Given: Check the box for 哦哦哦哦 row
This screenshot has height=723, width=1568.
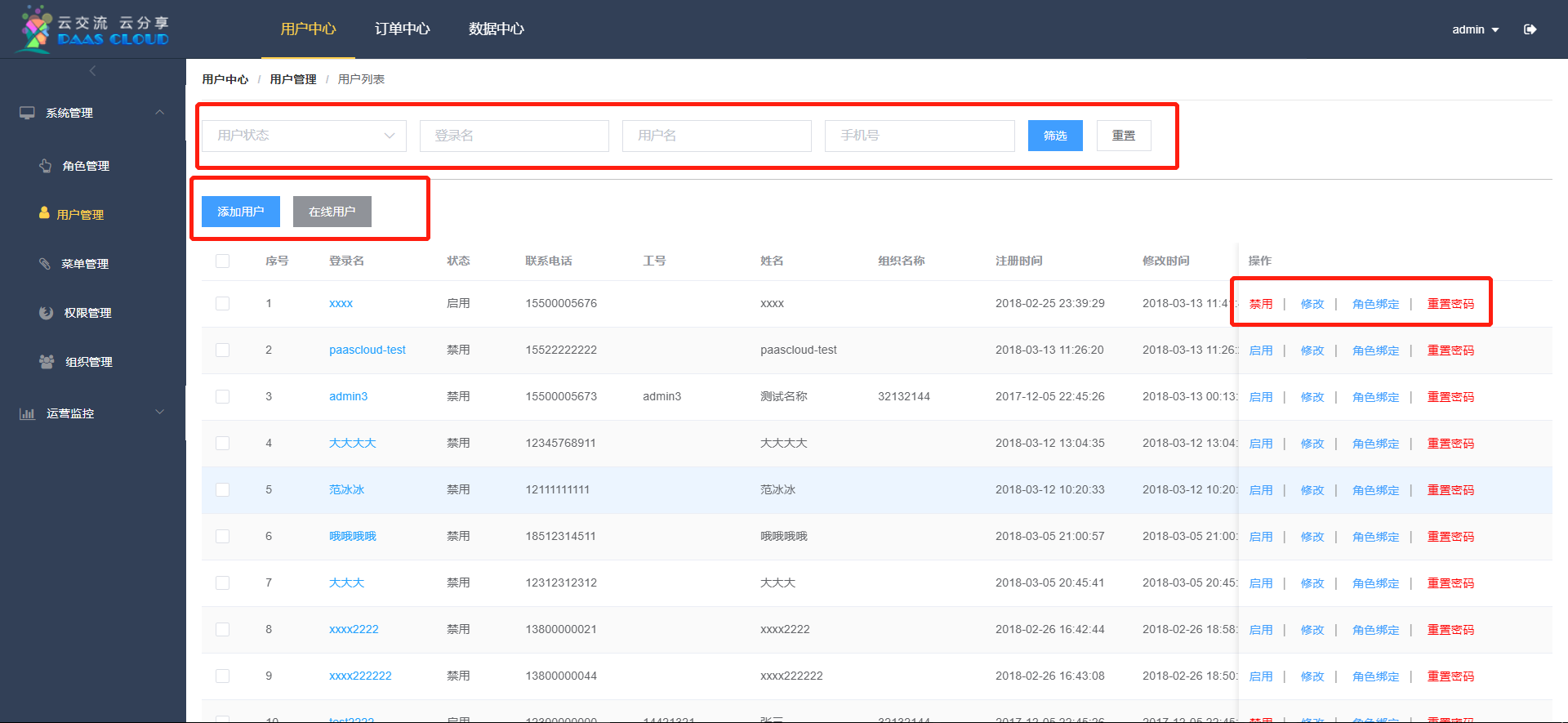Looking at the screenshot, I should pos(222,536).
